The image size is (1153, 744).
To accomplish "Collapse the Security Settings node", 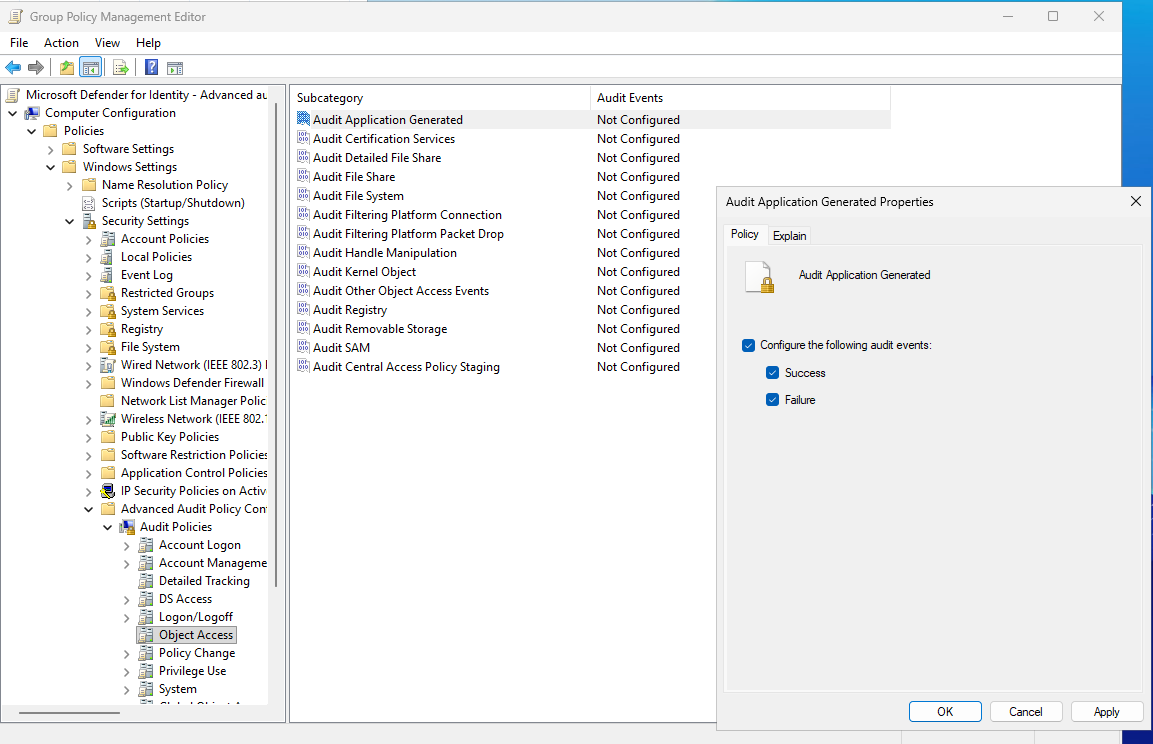I will [x=69, y=220].
